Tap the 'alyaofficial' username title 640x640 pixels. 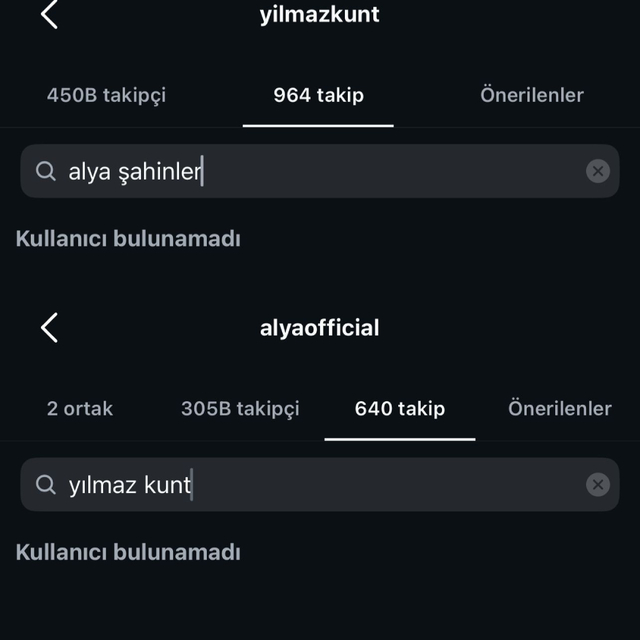319,327
